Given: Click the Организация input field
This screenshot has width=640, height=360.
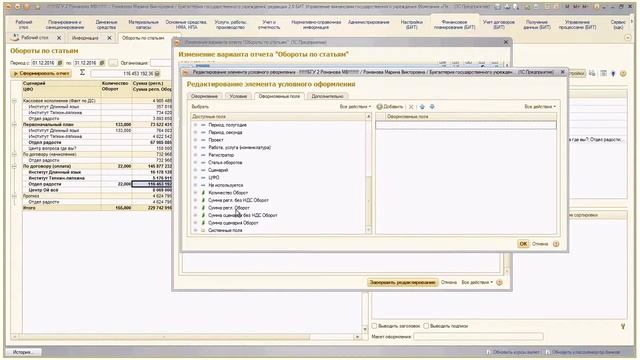Looking at the screenshot, I should [161, 63].
